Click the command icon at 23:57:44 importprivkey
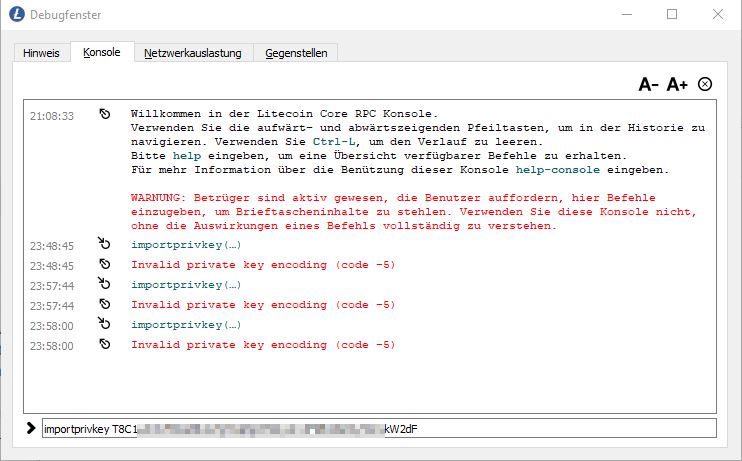This screenshot has height=461, width=742. 104,283
